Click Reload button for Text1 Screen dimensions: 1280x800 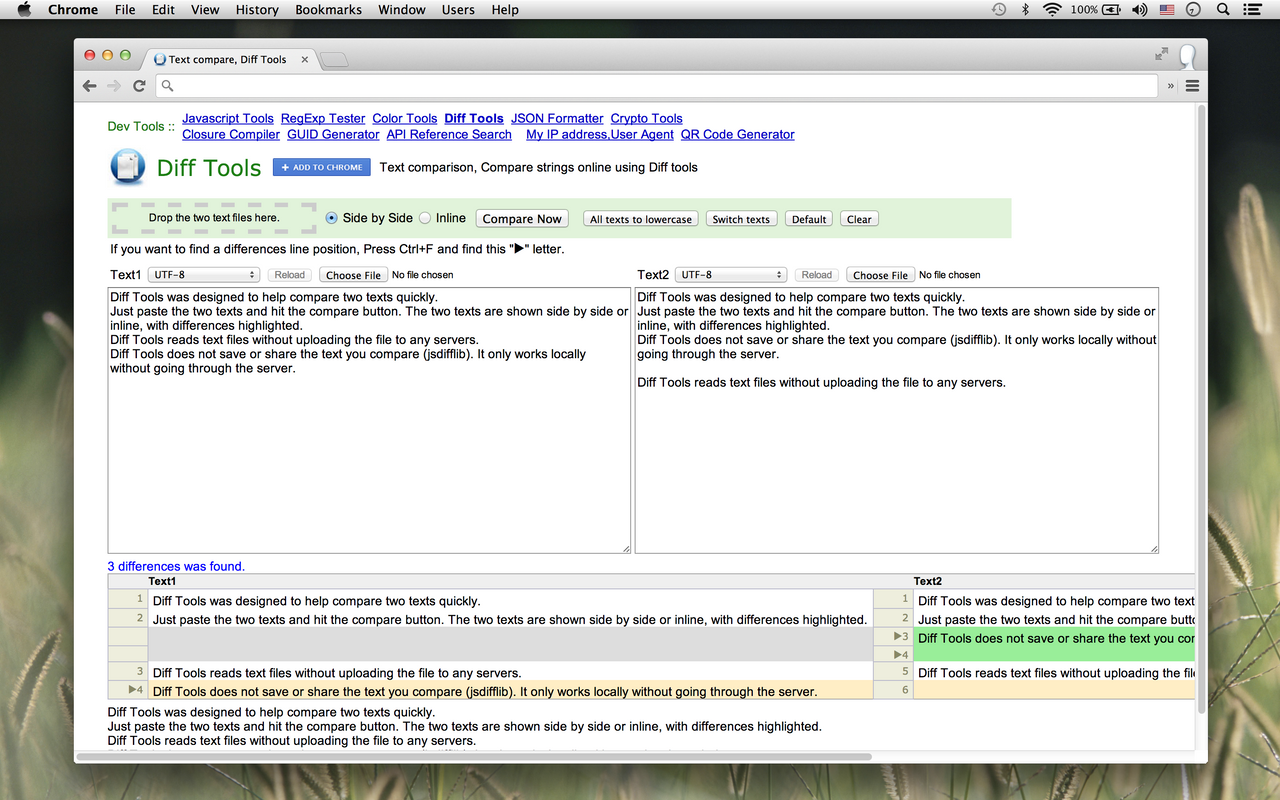point(290,275)
